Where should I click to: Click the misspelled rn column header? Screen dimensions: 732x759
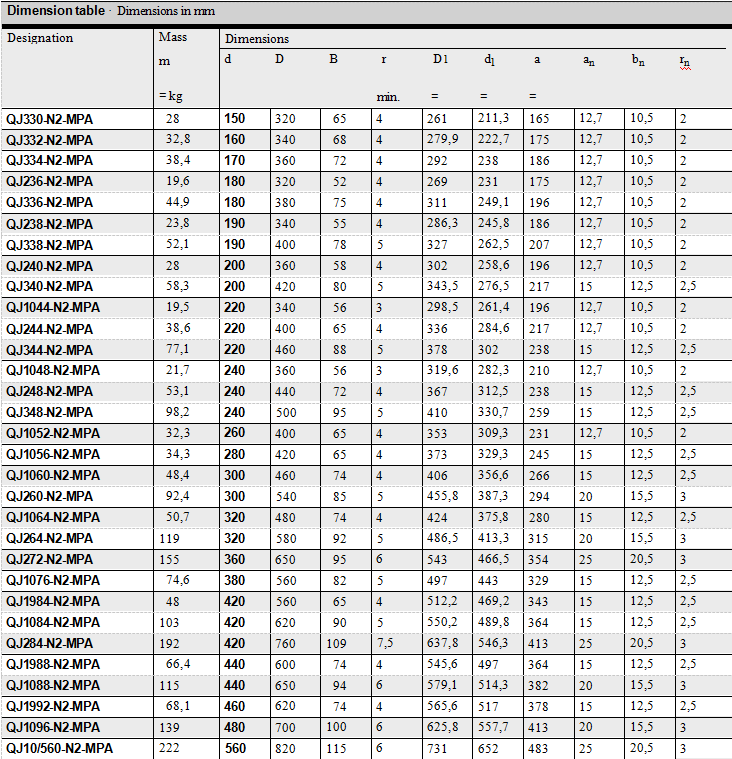684,61
